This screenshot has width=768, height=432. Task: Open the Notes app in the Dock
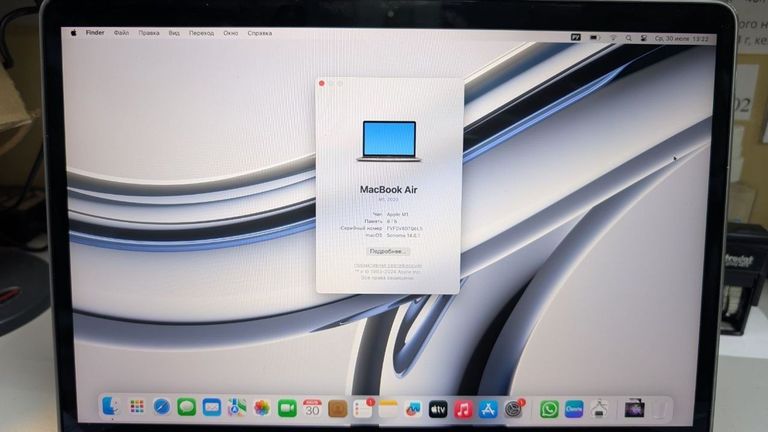(388, 408)
